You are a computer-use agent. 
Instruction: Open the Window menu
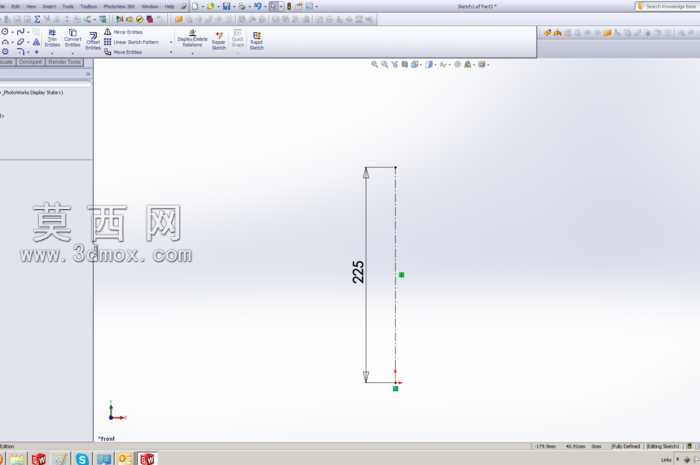coord(150,6)
